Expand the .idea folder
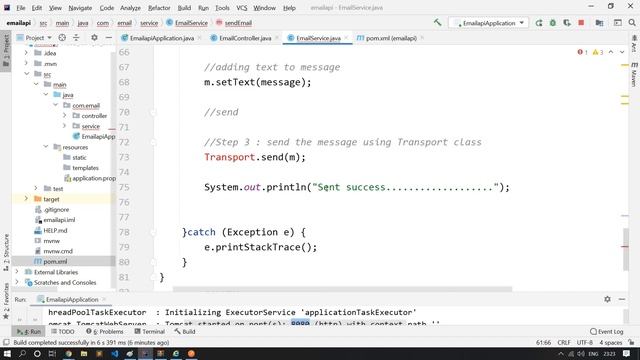This screenshot has height=360, width=640. pos(26,53)
